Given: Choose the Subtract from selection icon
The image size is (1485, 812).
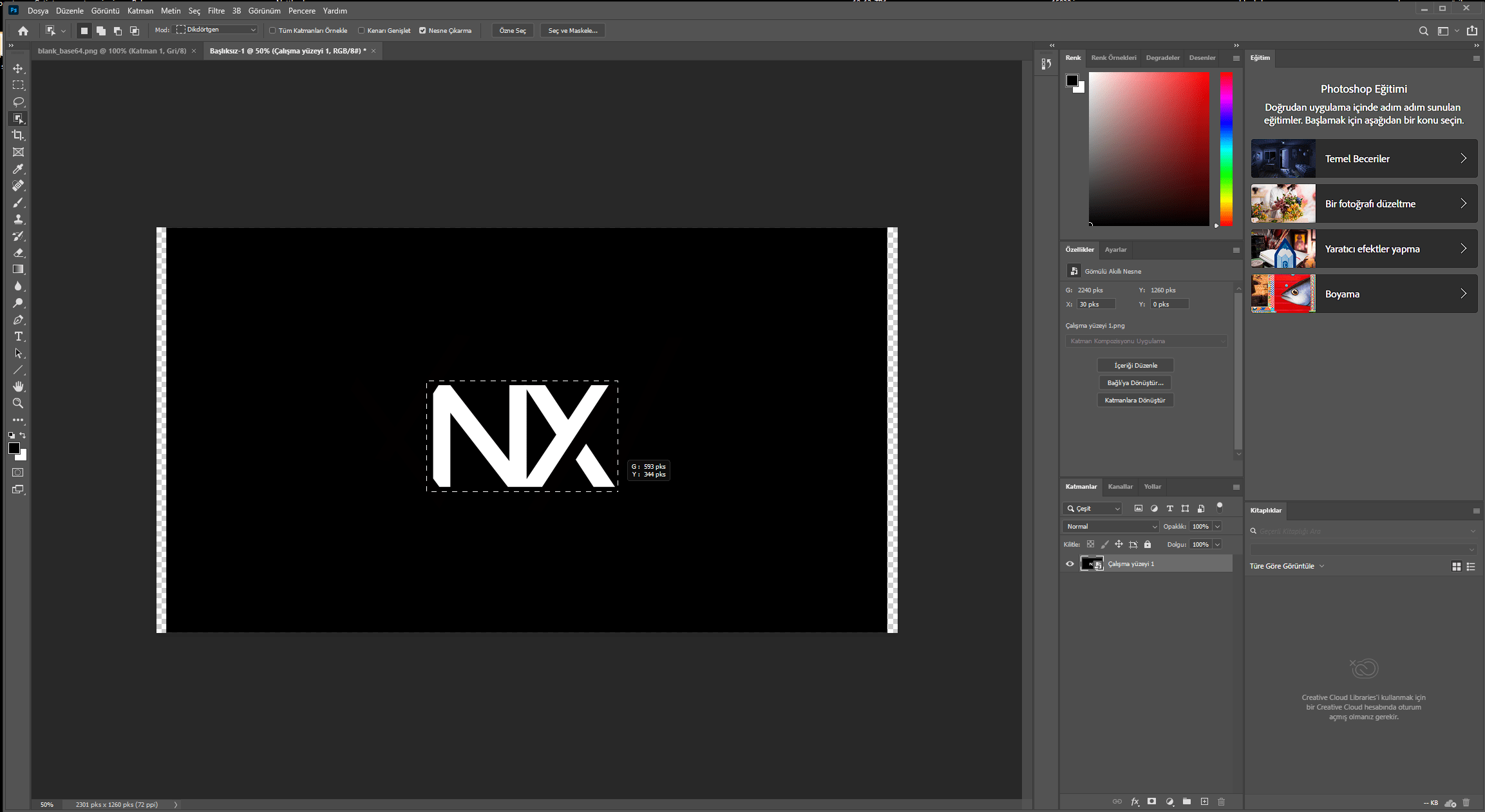Looking at the screenshot, I should (x=118, y=30).
